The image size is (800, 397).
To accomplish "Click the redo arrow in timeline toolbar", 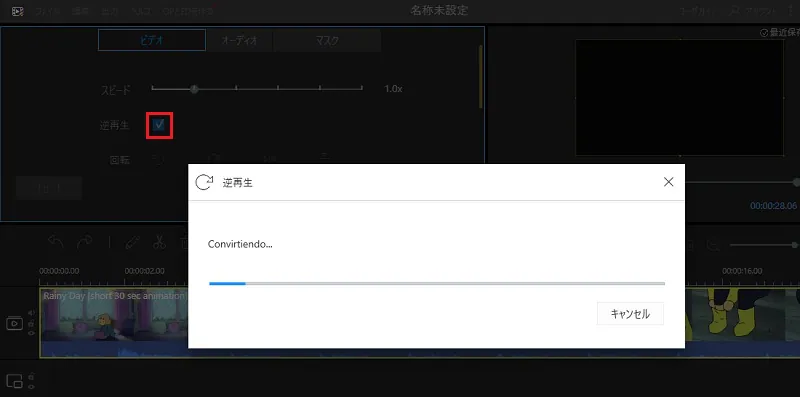I will [x=85, y=242].
